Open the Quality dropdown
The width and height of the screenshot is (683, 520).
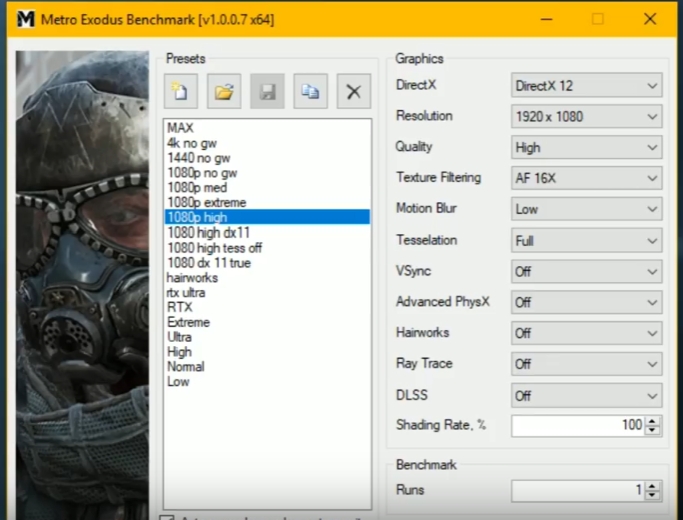pos(586,147)
